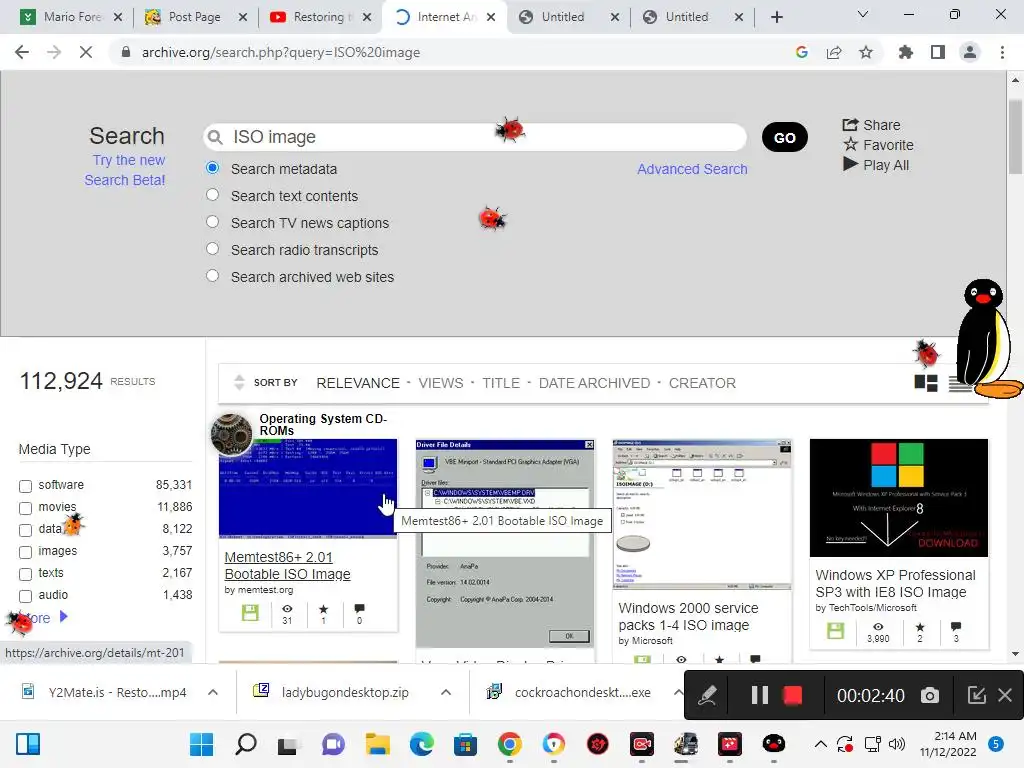Check the audio media type filter
This screenshot has height=768, width=1024.
(25, 596)
